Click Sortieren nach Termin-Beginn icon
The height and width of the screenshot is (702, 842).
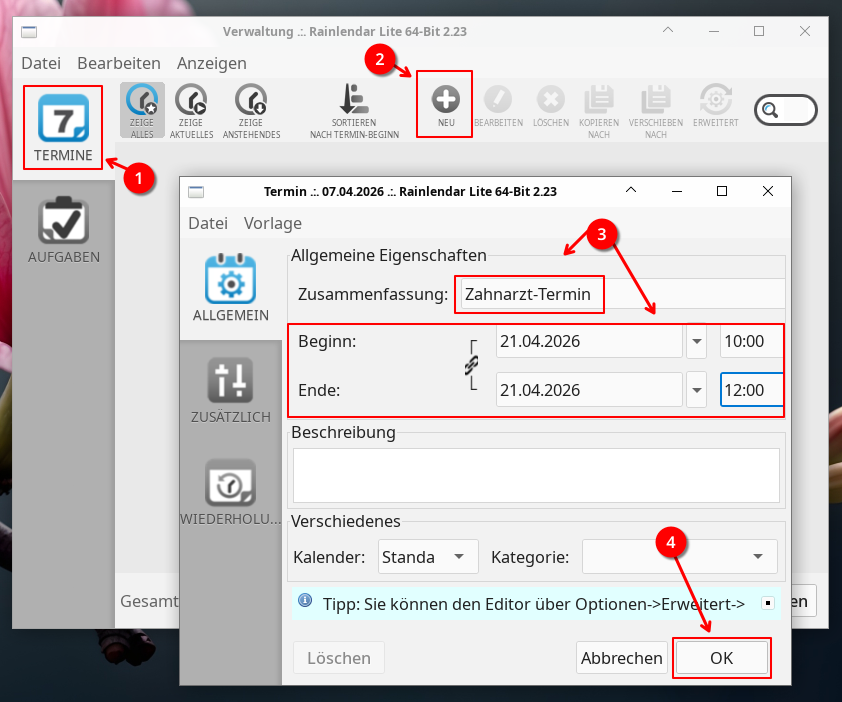click(354, 103)
